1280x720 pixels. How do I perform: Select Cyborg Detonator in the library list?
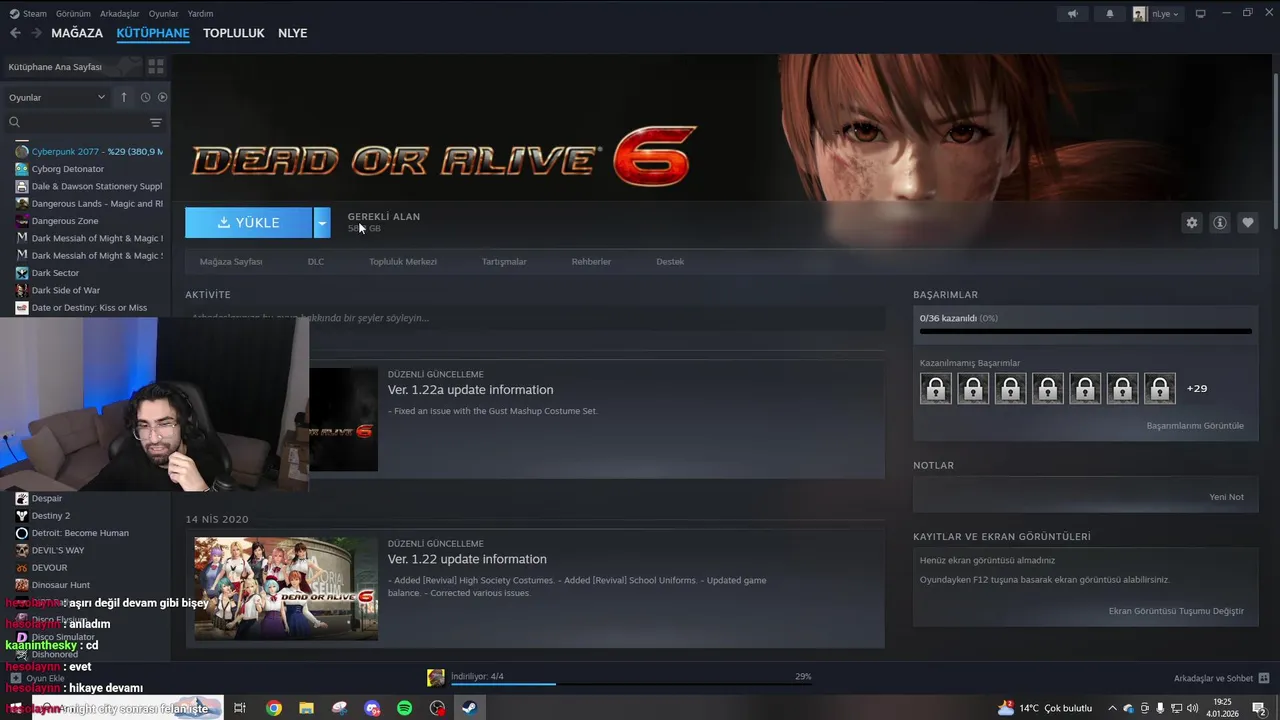point(67,169)
